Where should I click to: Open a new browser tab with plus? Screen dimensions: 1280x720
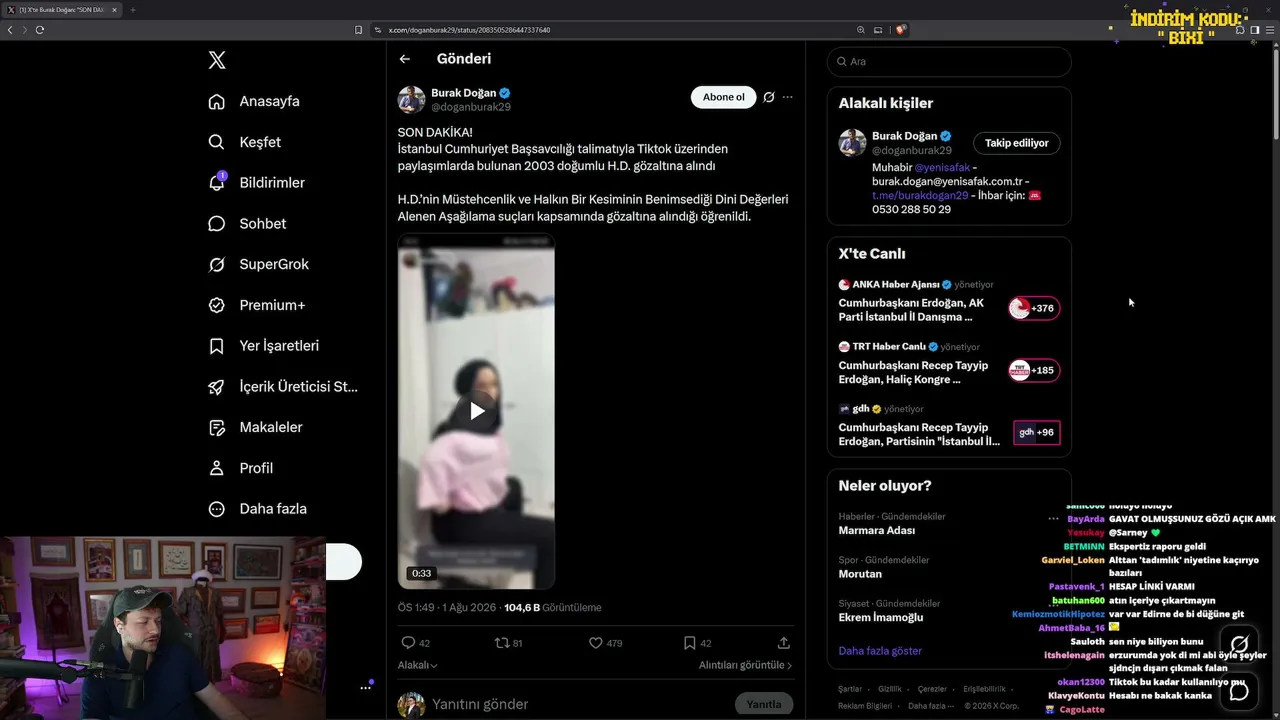click(x=133, y=10)
